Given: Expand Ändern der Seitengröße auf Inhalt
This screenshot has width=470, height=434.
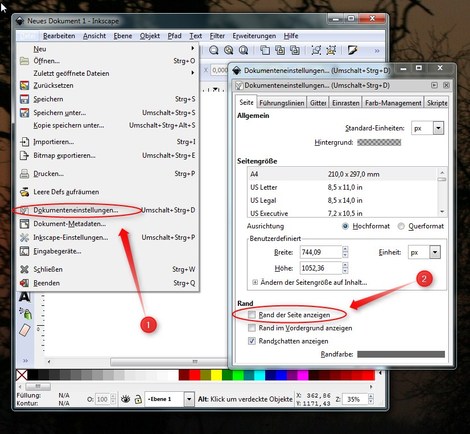Looking at the screenshot, I should click(255, 282).
